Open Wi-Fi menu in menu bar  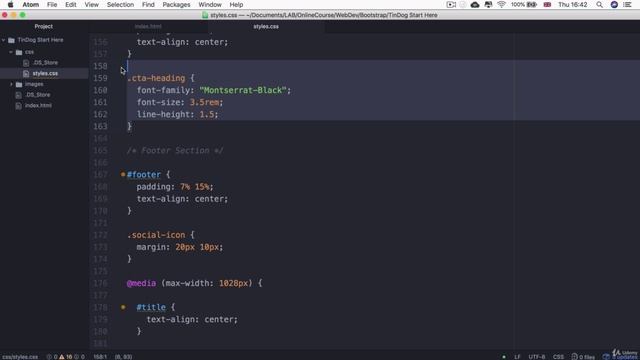pos(501,4)
